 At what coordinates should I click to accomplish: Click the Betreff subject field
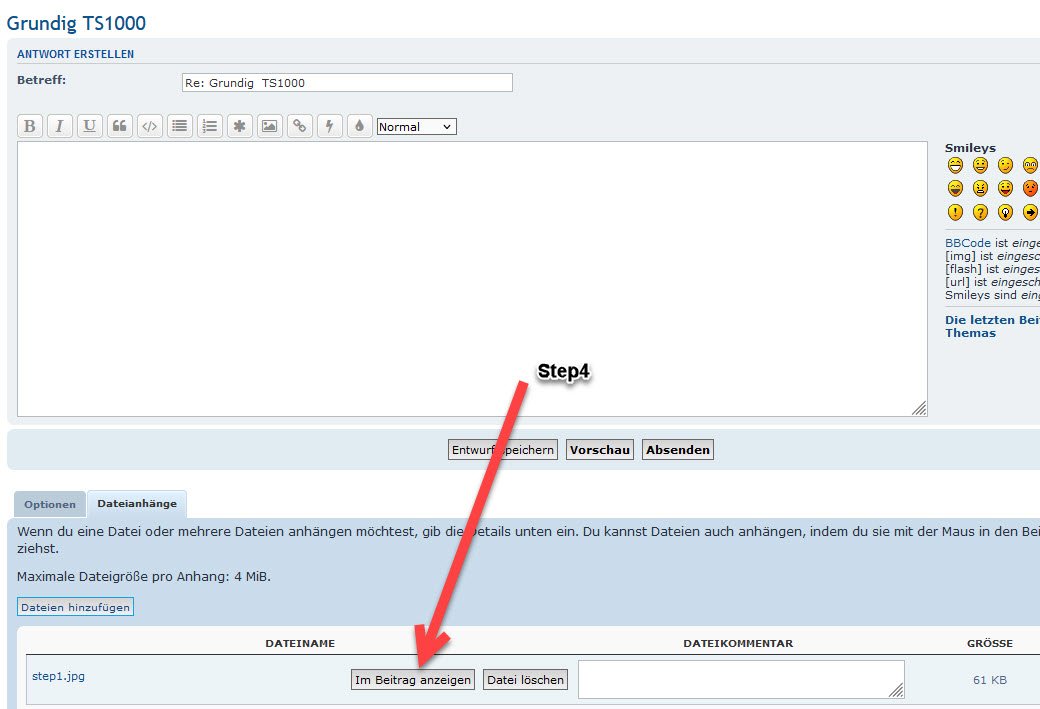click(x=347, y=83)
